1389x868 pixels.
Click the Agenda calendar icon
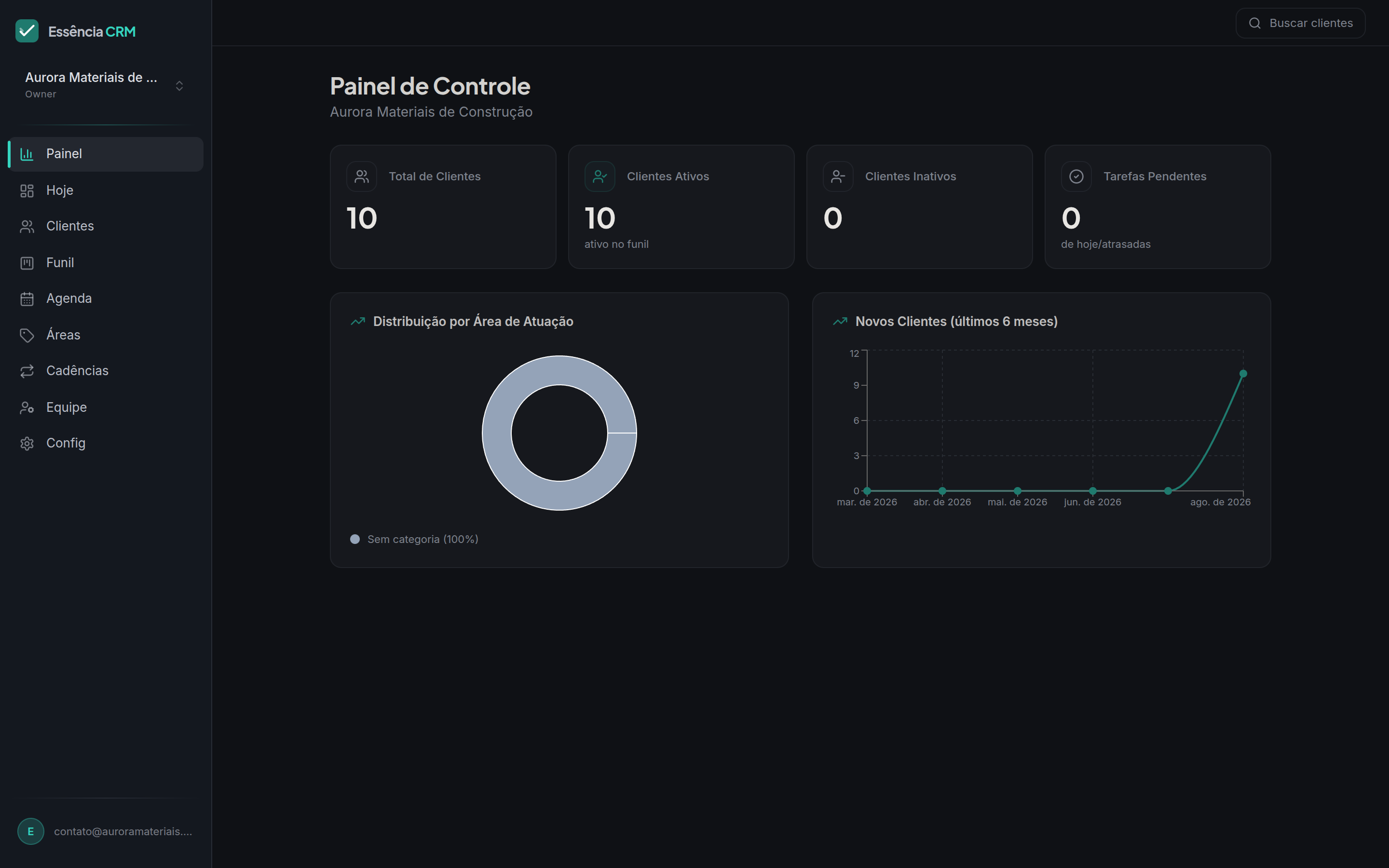27,298
